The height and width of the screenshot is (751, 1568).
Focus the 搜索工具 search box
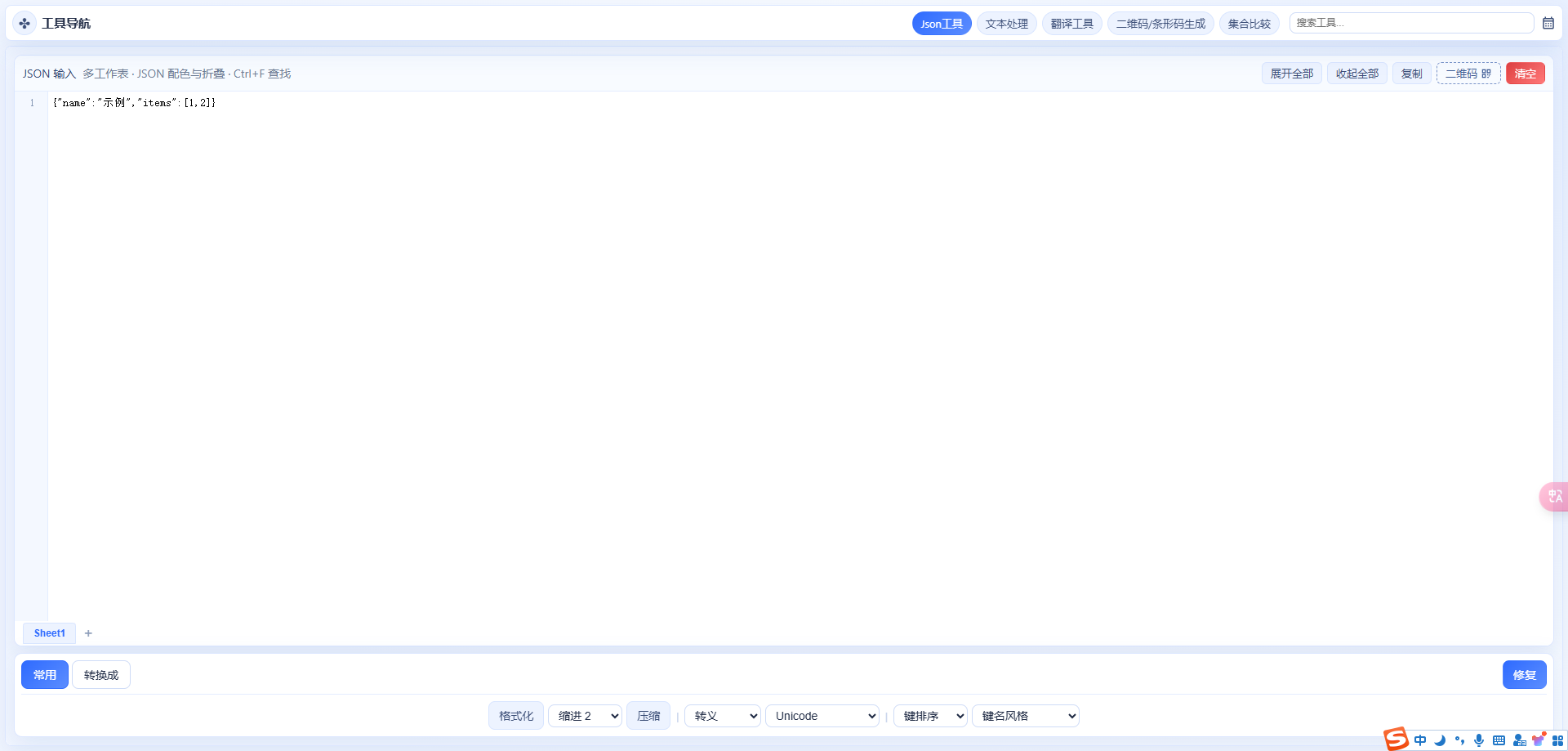point(1411,23)
